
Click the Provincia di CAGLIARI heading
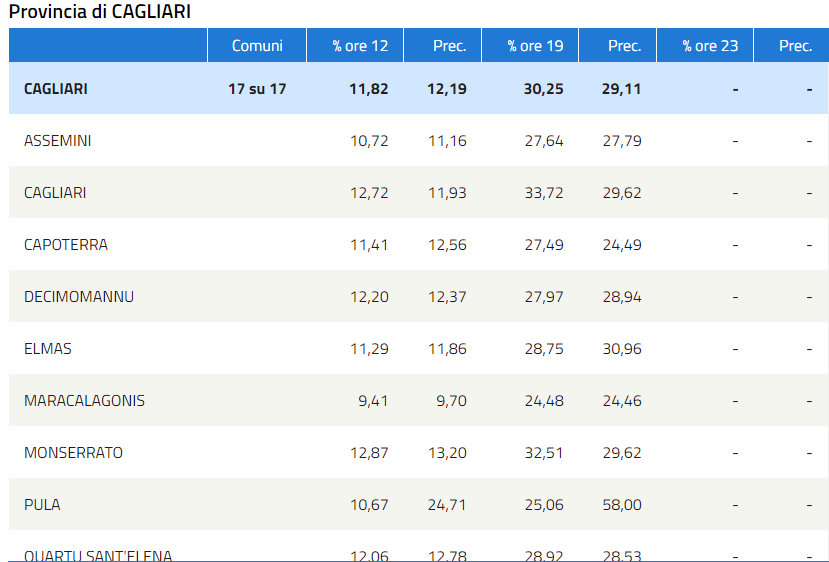tap(99, 11)
